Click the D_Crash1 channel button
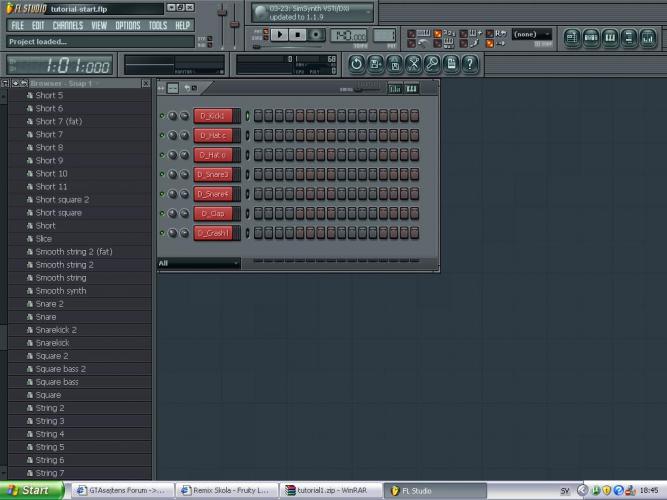Image resolution: width=667 pixels, height=500 pixels. click(216, 233)
